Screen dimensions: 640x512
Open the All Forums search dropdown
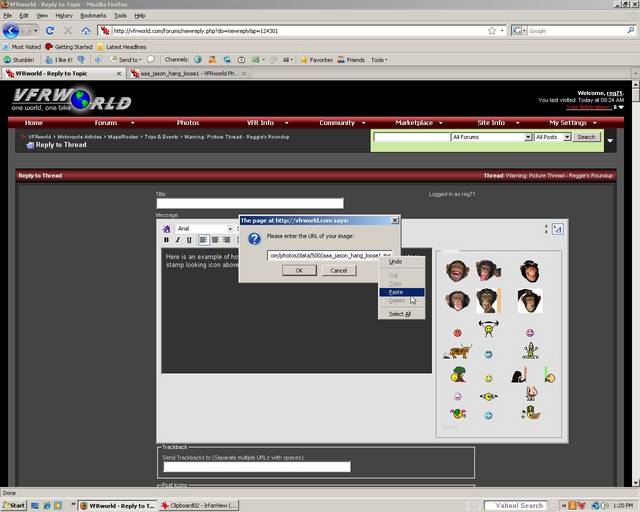(x=489, y=137)
